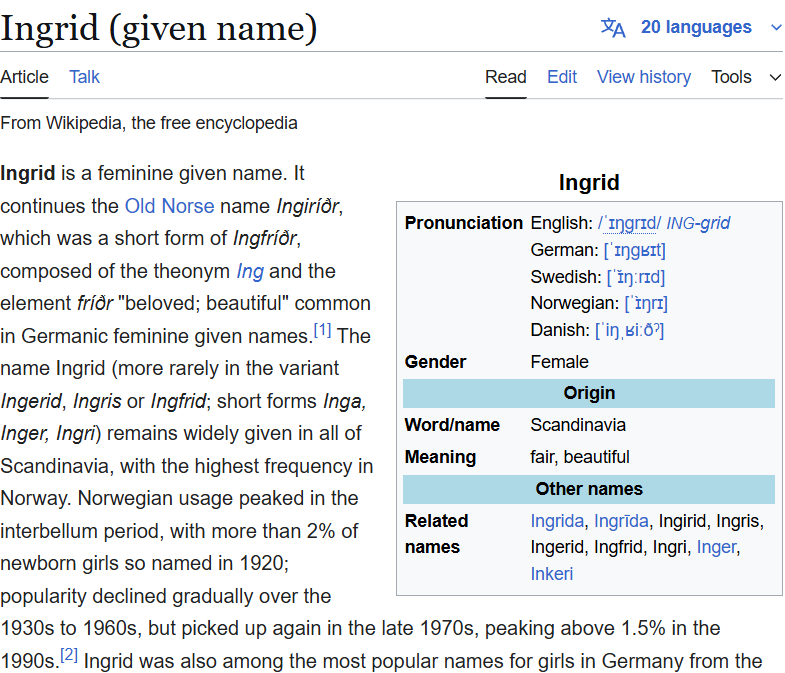The height and width of the screenshot is (673, 785).
Task: Follow the Ingrīda related name link
Action: pyautogui.click(x=621, y=521)
